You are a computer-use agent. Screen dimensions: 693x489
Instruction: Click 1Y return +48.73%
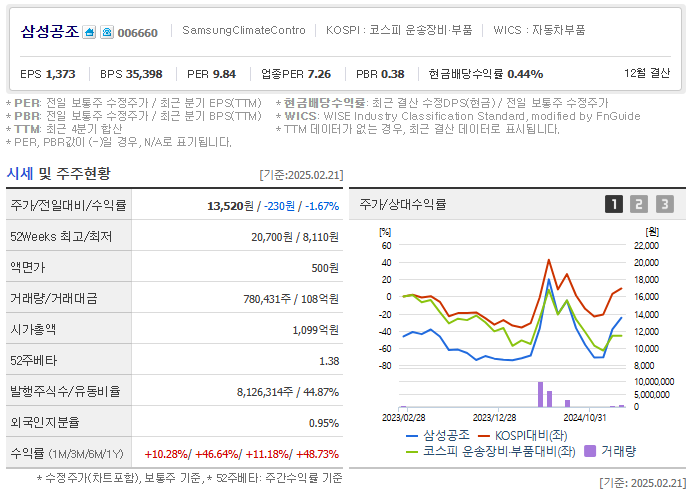317,454
